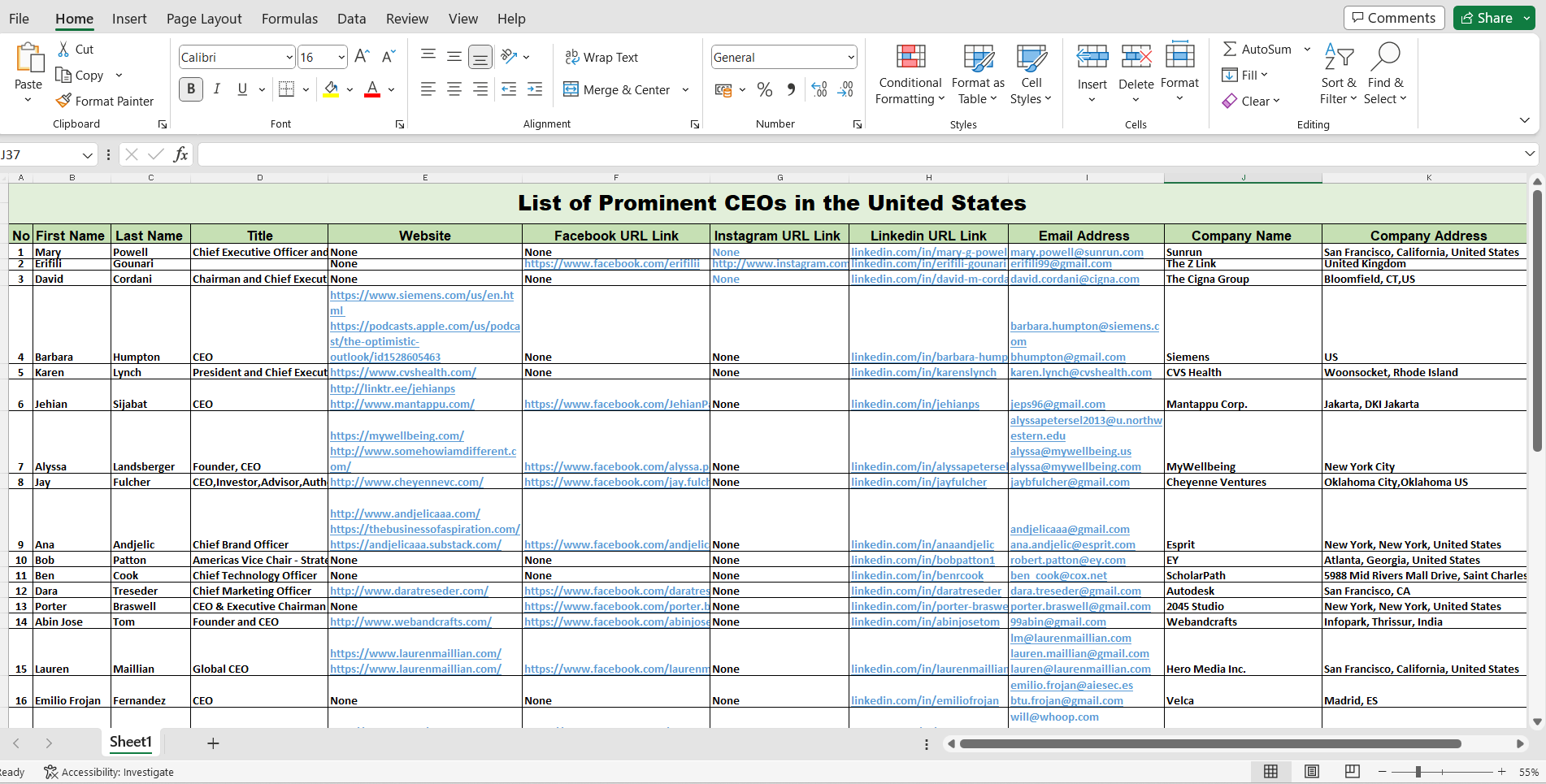This screenshot has height=784, width=1546.
Task: Open the font name dropdown showing Calibri
Action: point(289,57)
